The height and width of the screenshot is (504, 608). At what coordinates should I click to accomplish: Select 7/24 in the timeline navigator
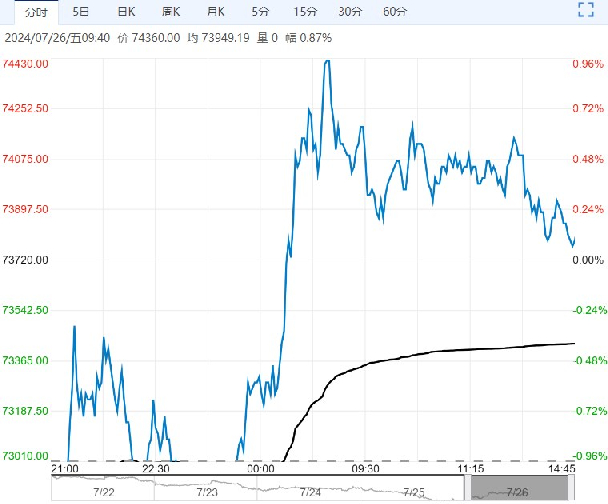[x=310, y=492]
